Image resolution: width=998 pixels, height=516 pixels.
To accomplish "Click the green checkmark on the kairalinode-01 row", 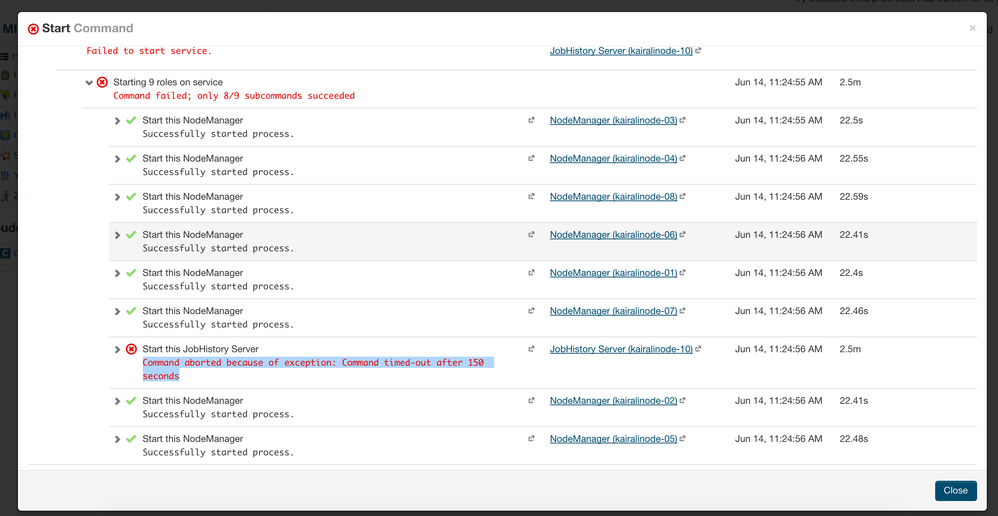I will pos(131,273).
